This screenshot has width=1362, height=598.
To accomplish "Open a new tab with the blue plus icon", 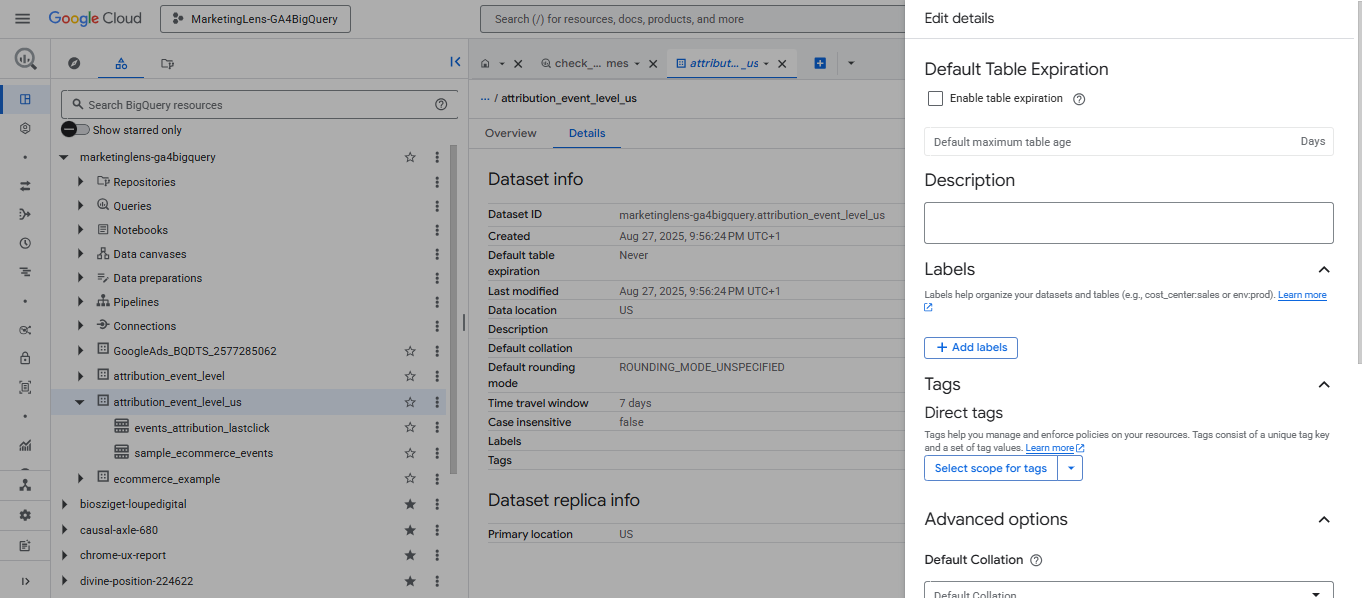I will [x=819, y=62].
